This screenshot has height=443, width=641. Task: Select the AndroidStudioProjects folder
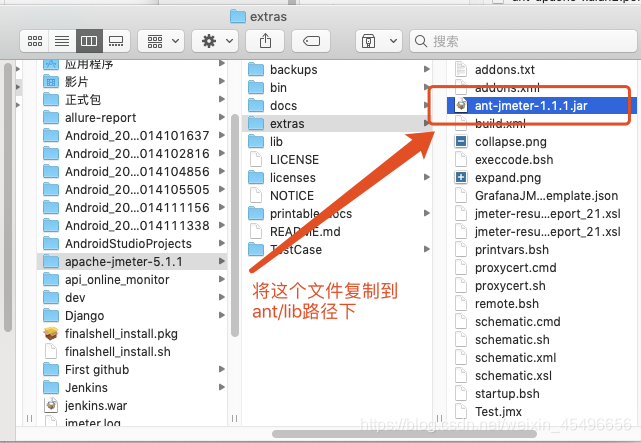132,244
